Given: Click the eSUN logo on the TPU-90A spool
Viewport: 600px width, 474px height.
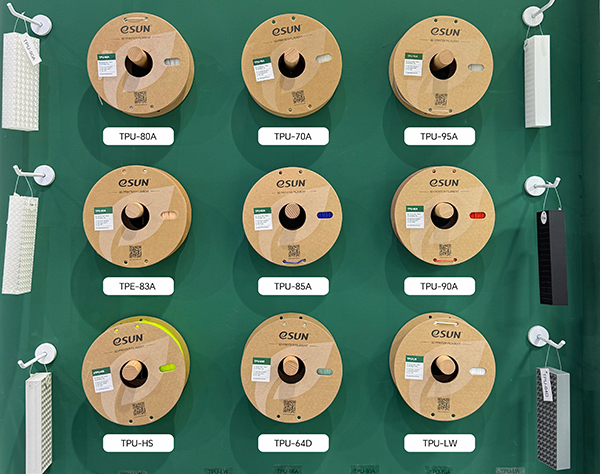Looking at the screenshot, I should coord(444,182).
